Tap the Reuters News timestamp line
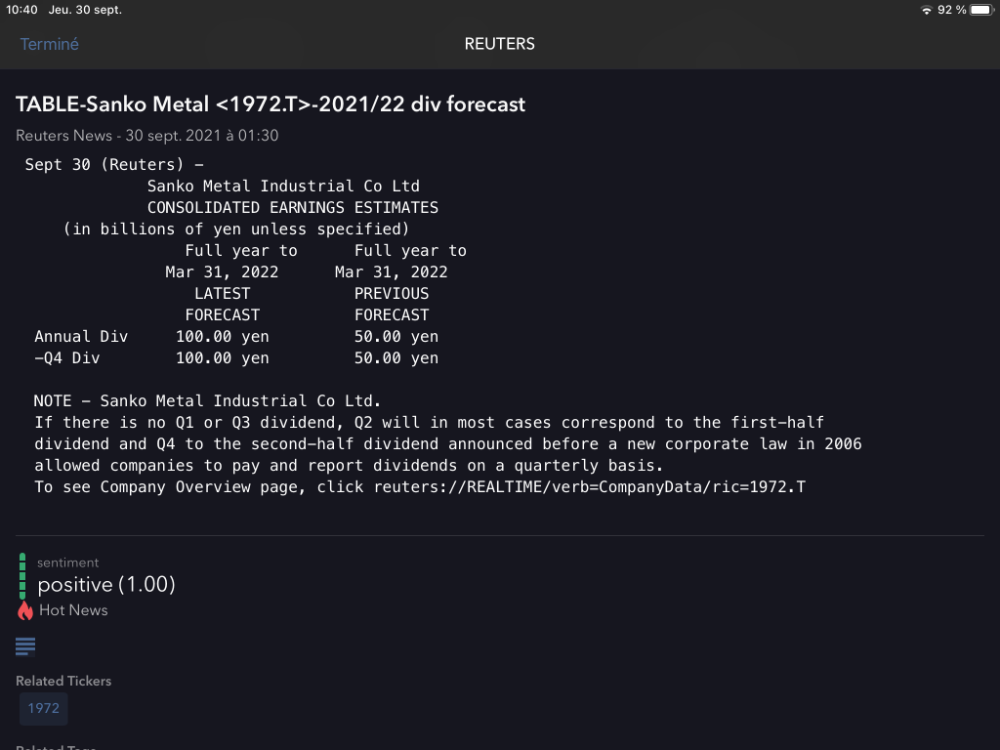Image resolution: width=1000 pixels, height=750 pixels. pyautogui.click(x=147, y=135)
